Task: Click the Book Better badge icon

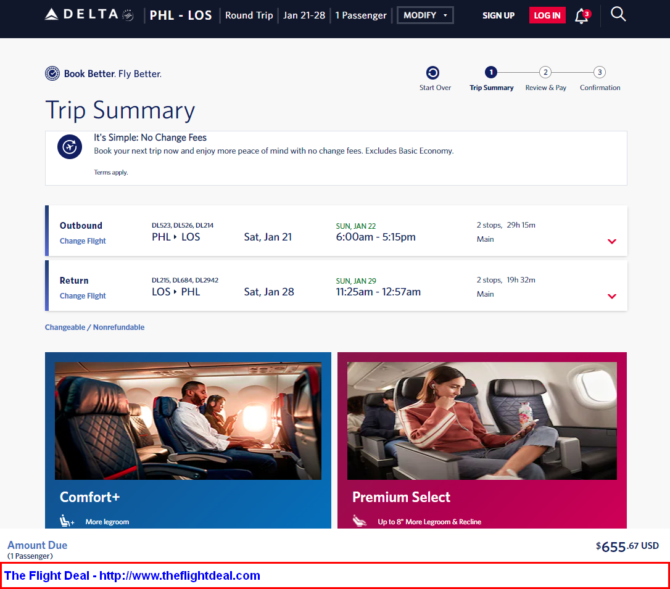Action: click(x=53, y=74)
